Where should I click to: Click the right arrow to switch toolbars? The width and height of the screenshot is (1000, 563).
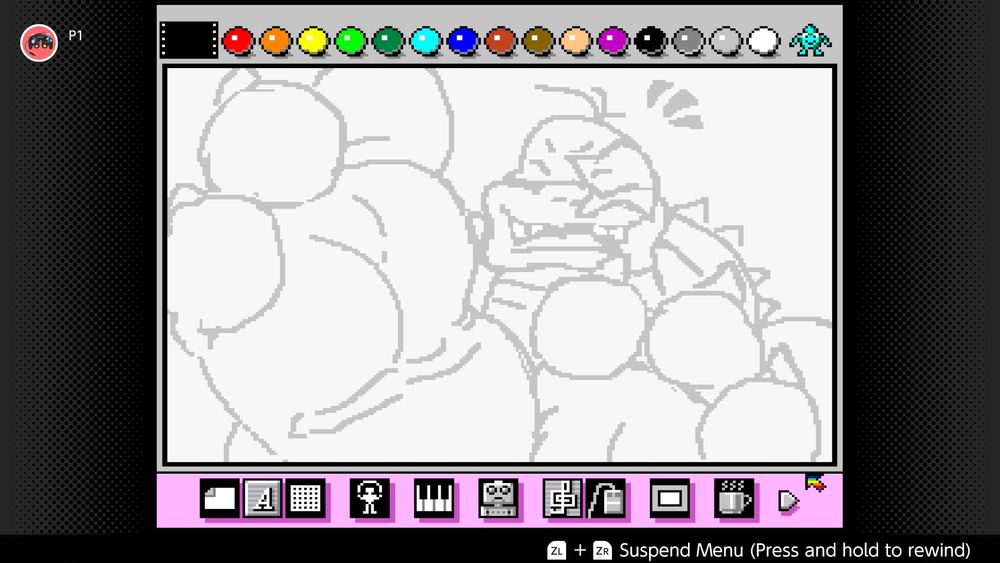788,501
